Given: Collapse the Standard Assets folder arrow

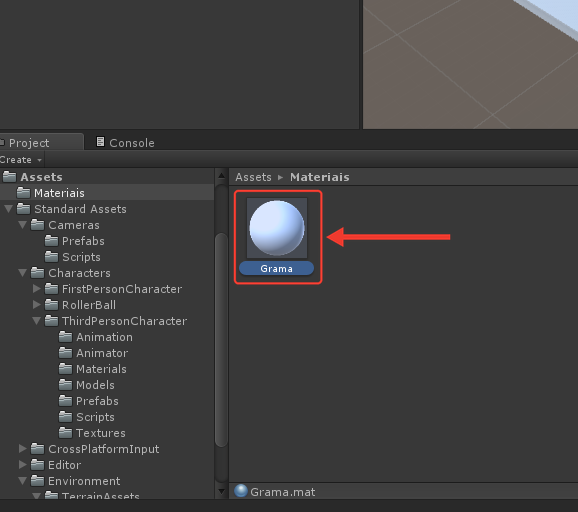Looking at the screenshot, I should click(x=8, y=209).
